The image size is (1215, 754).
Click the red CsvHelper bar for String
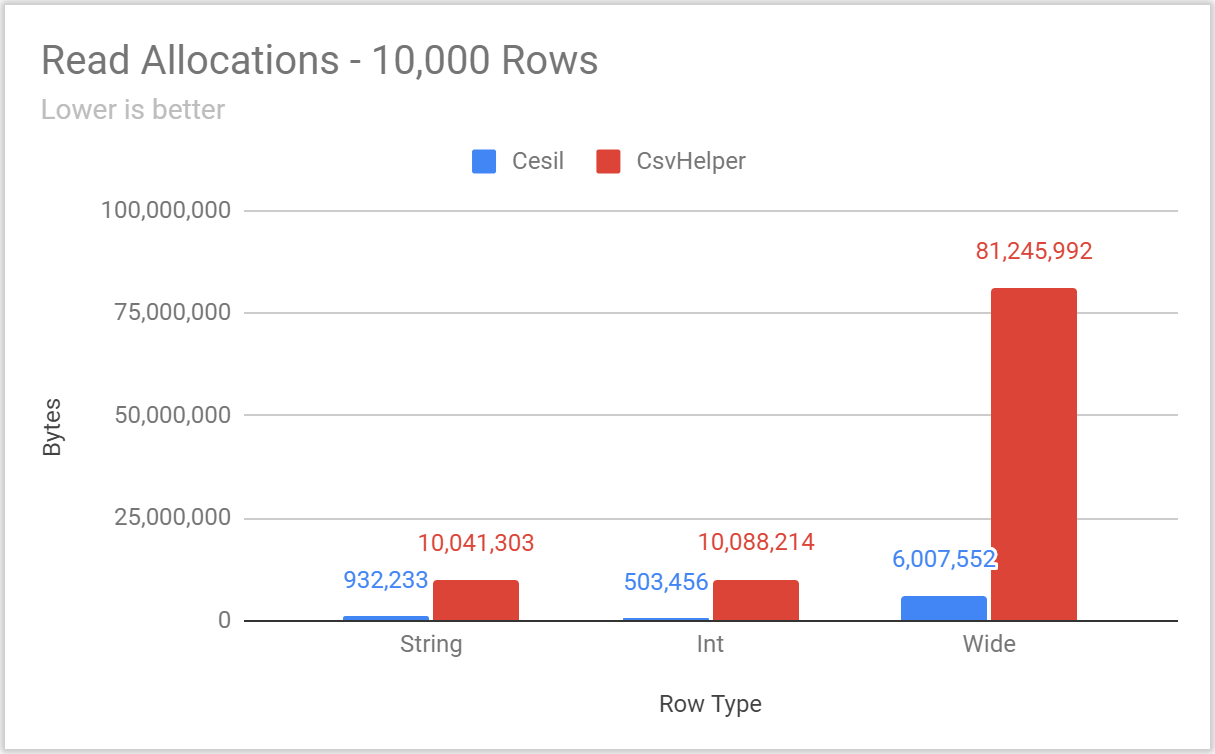tap(475, 600)
